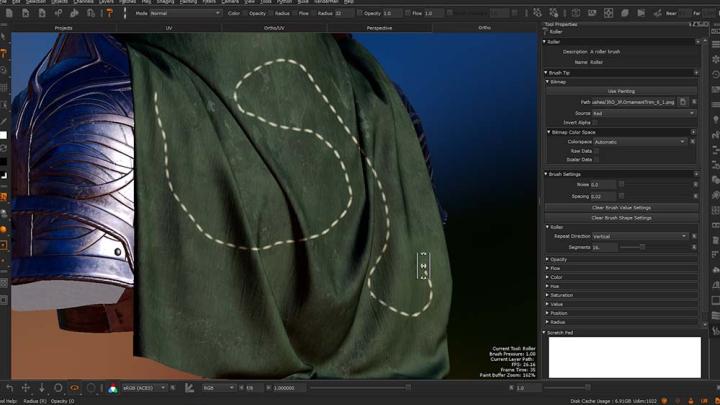Switch to the UV viewport tab
720x405 pixels.
pyautogui.click(x=169, y=28)
